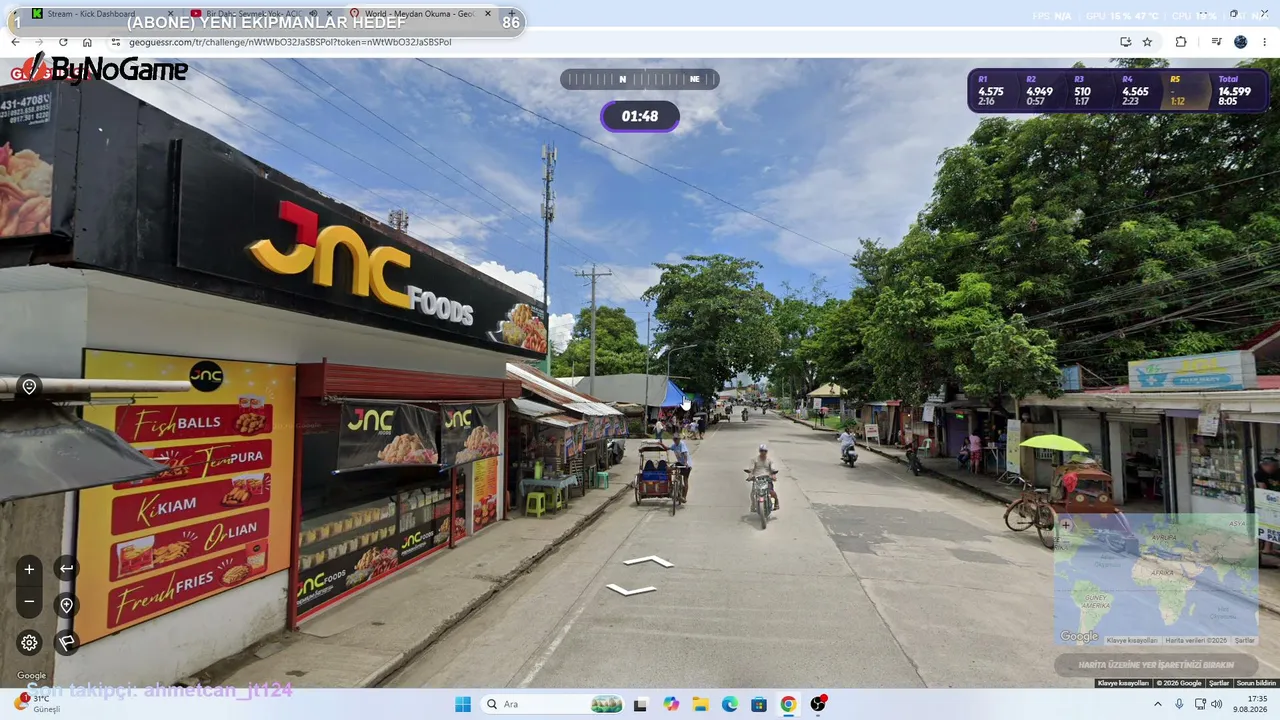The image size is (1280, 720).
Task: Click the R3 score 510
Action: click(x=1082, y=92)
